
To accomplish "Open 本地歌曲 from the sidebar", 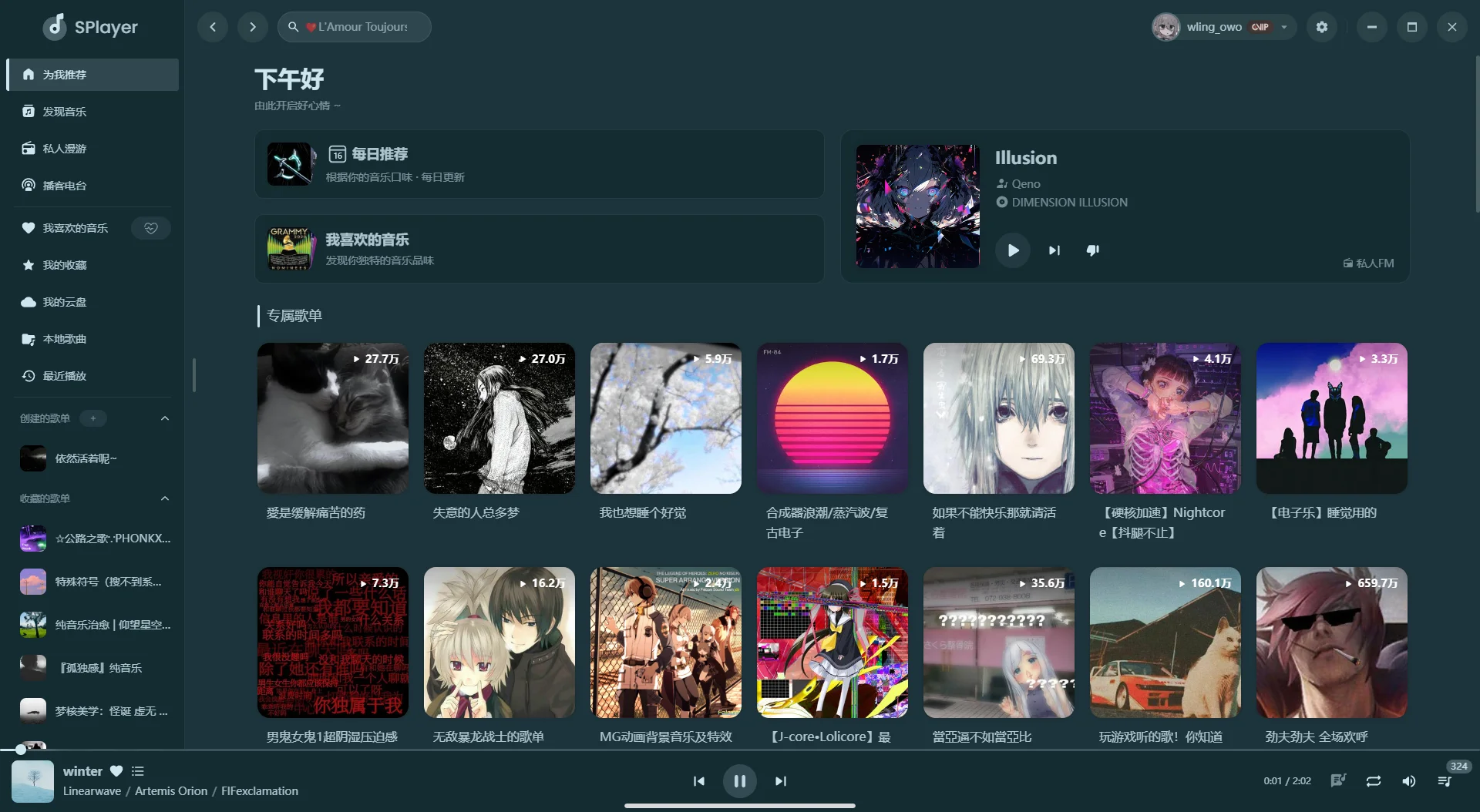I will click(92, 339).
